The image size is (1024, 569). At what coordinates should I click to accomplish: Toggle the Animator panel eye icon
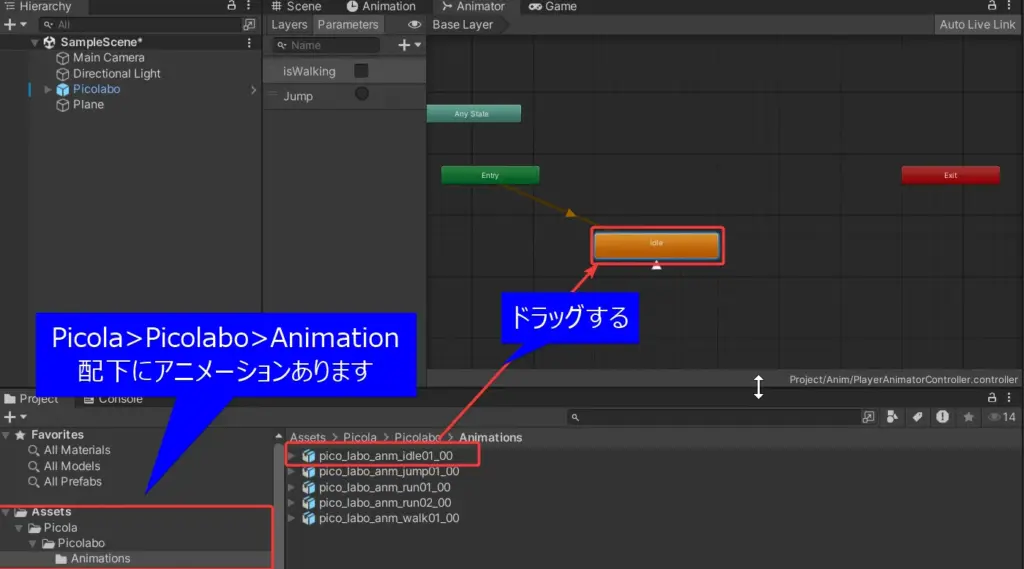click(x=414, y=25)
